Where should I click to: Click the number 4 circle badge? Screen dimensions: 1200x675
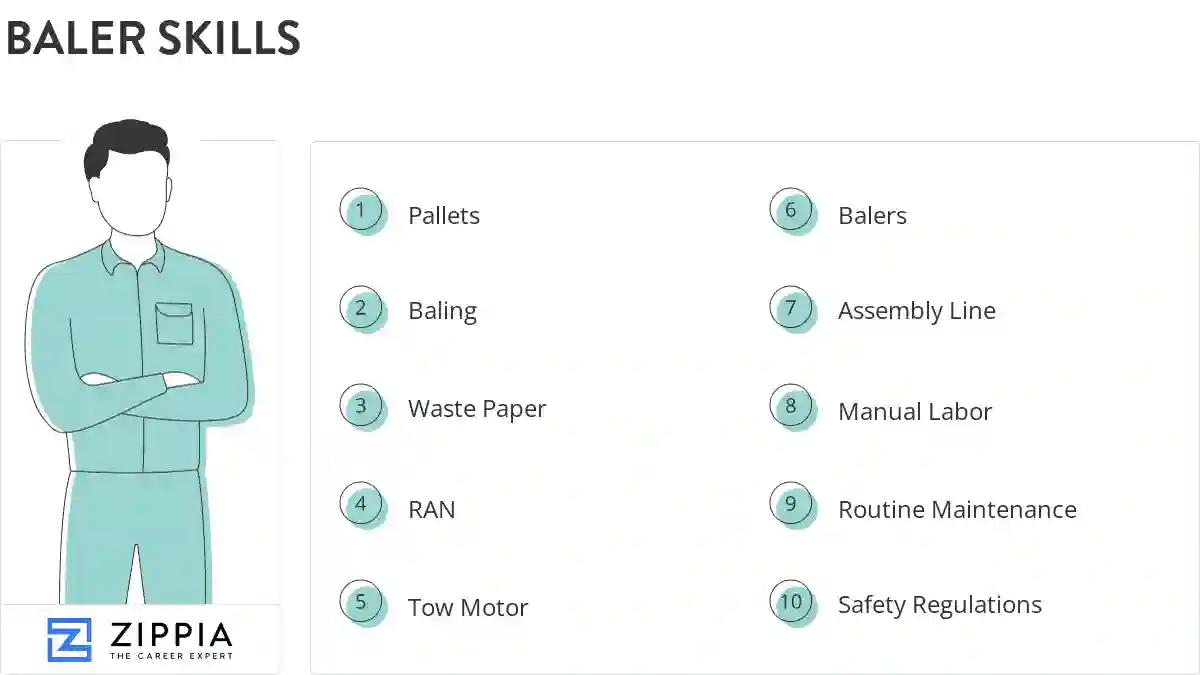[361, 504]
